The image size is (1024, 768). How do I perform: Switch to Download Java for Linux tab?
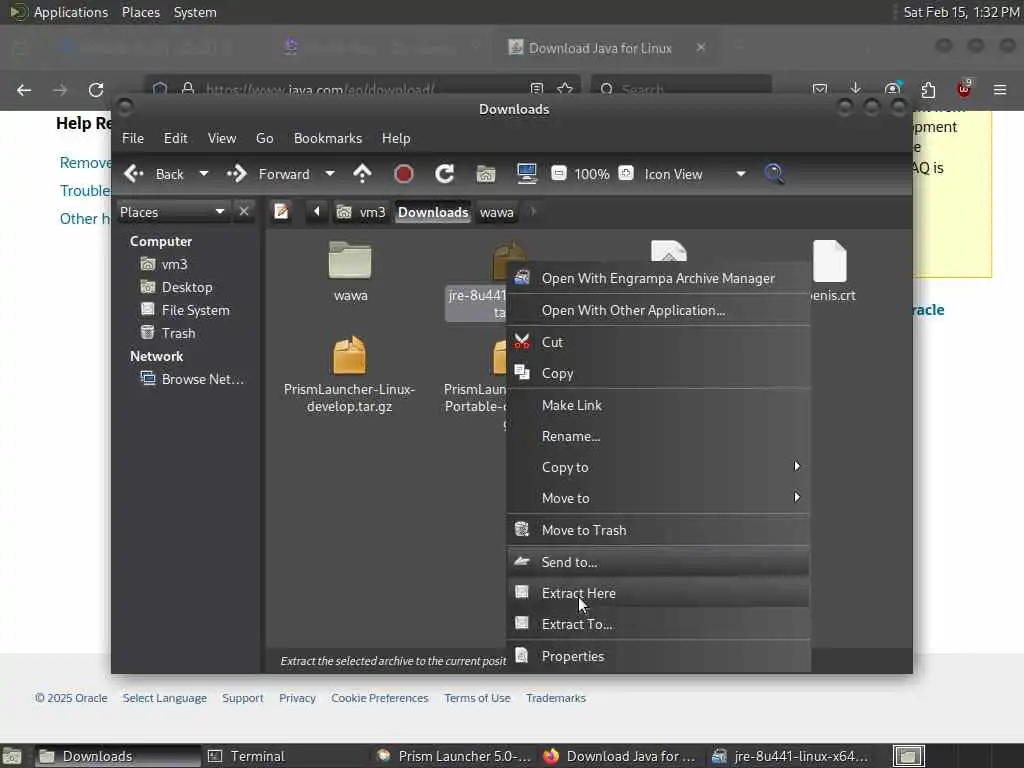pyautogui.click(x=599, y=48)
